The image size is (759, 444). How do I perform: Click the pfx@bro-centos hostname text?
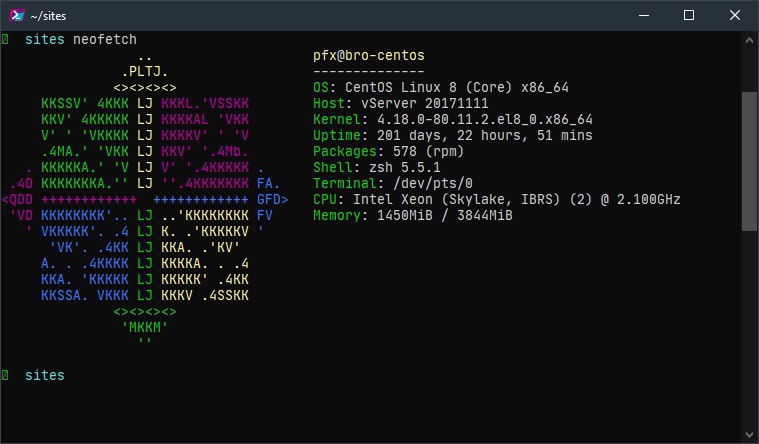click(369, 56)
